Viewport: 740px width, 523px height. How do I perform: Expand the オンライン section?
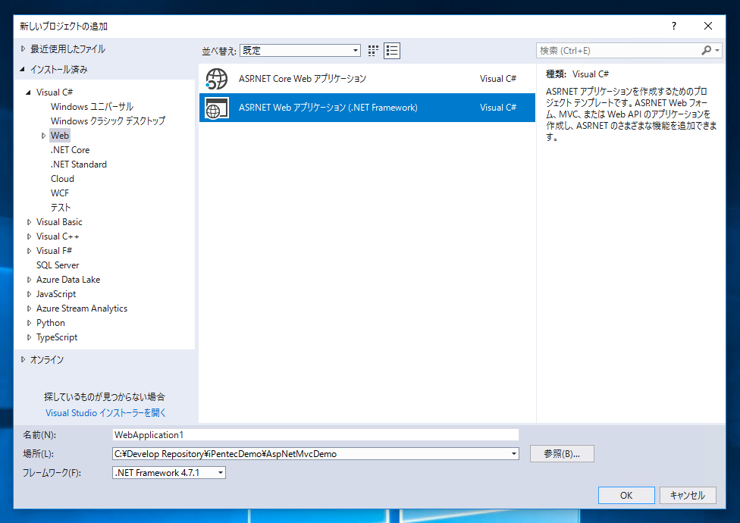pyautogui.click(x=23, y=360)
